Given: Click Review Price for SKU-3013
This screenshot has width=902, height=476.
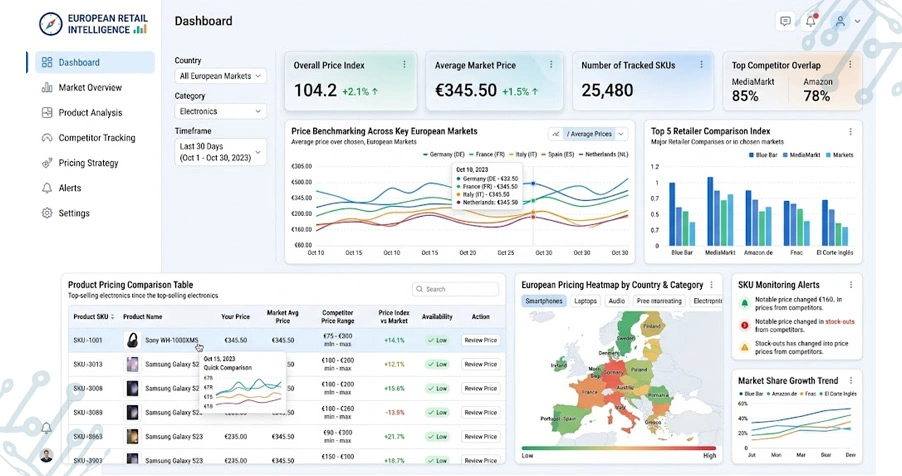Looking at the screenshot, I should tap(480, 364).
